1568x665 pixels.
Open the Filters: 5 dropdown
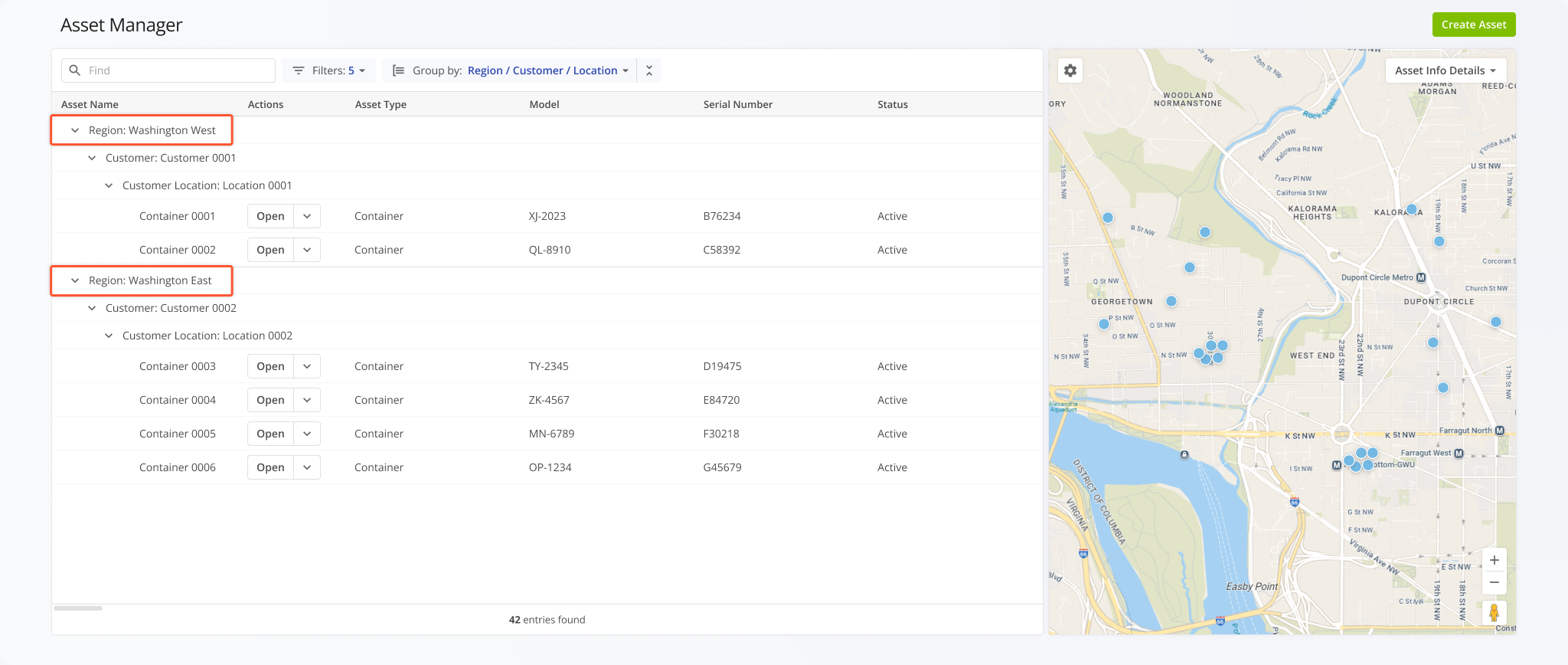pyautogui.click(x=328, y=70)
